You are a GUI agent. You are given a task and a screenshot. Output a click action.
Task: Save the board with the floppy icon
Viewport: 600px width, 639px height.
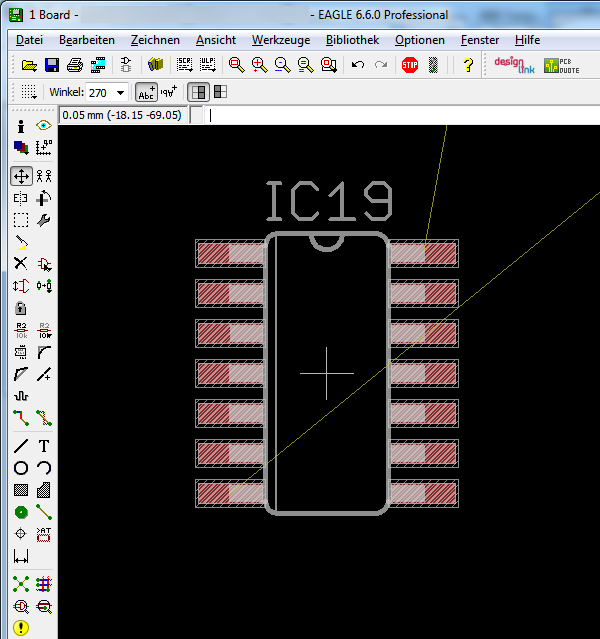coord(52,65)
